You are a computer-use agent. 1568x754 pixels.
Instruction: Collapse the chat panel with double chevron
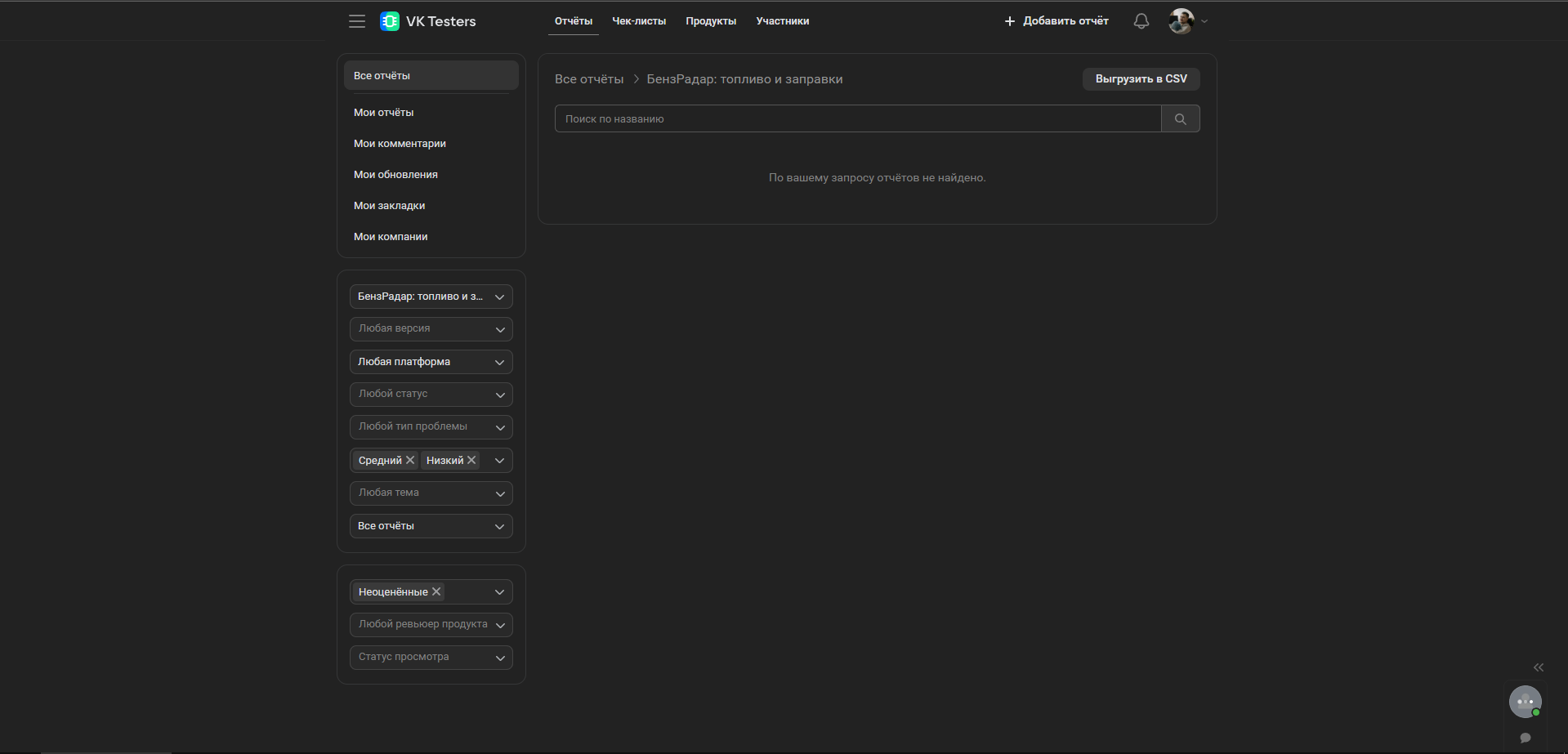[1539, 667]
